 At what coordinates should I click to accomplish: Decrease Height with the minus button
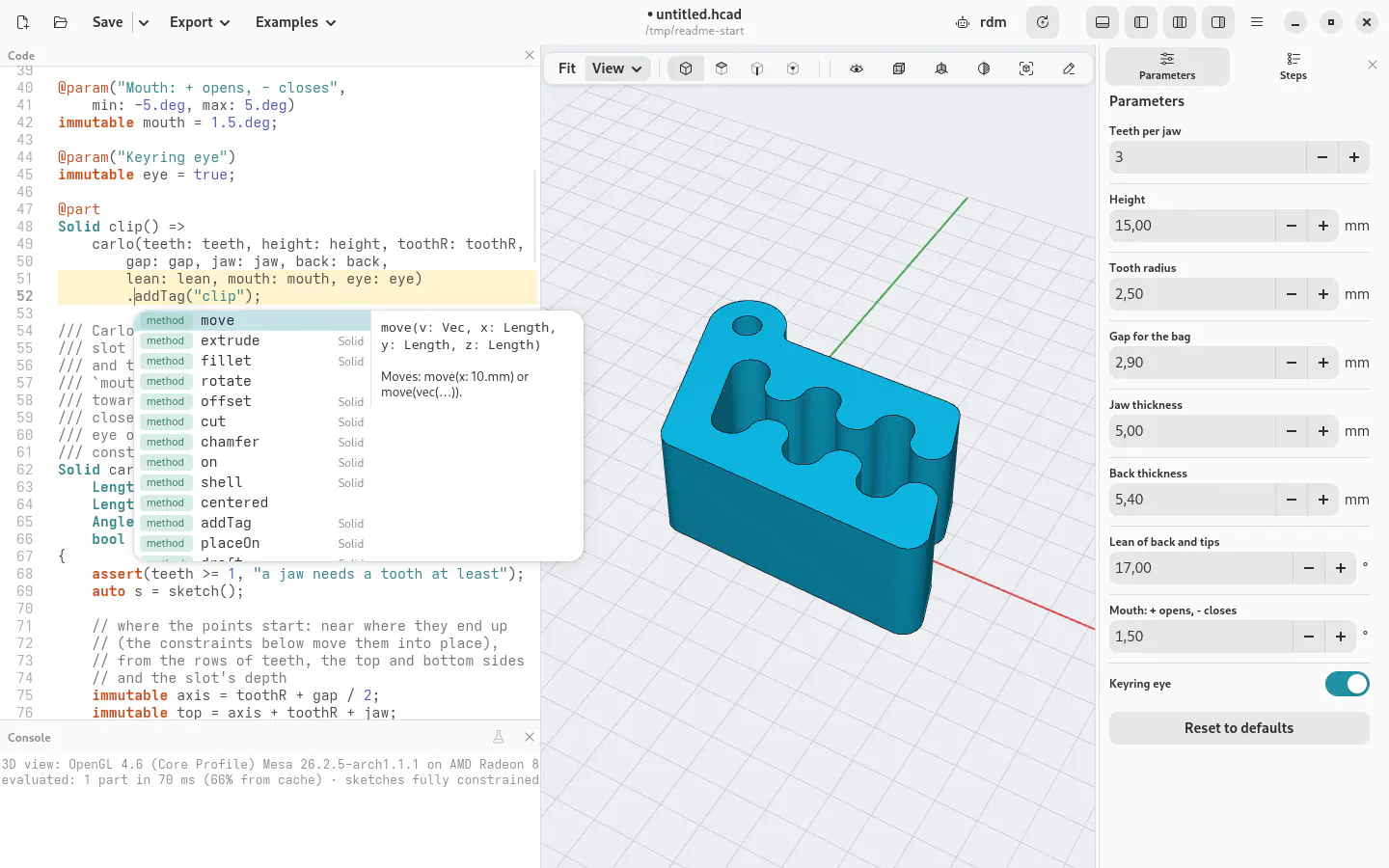1292,226
